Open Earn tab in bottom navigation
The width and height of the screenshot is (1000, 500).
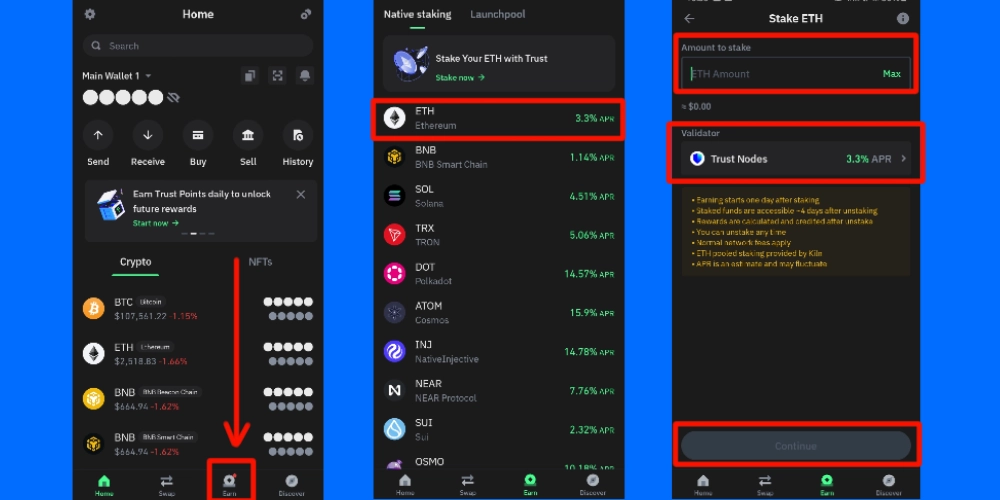tap(230, 482)
